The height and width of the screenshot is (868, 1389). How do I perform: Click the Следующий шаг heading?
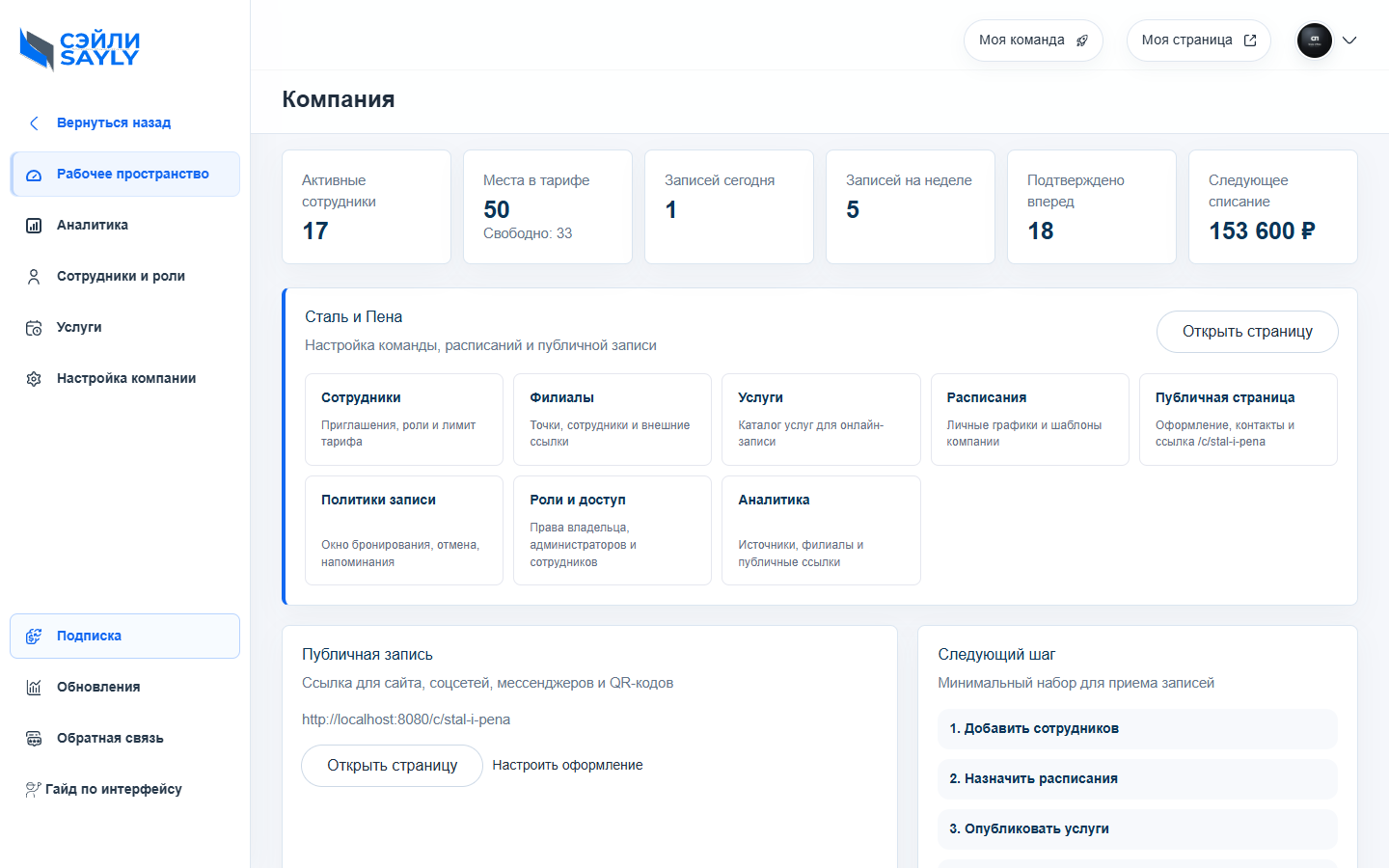tap(996, 655)
